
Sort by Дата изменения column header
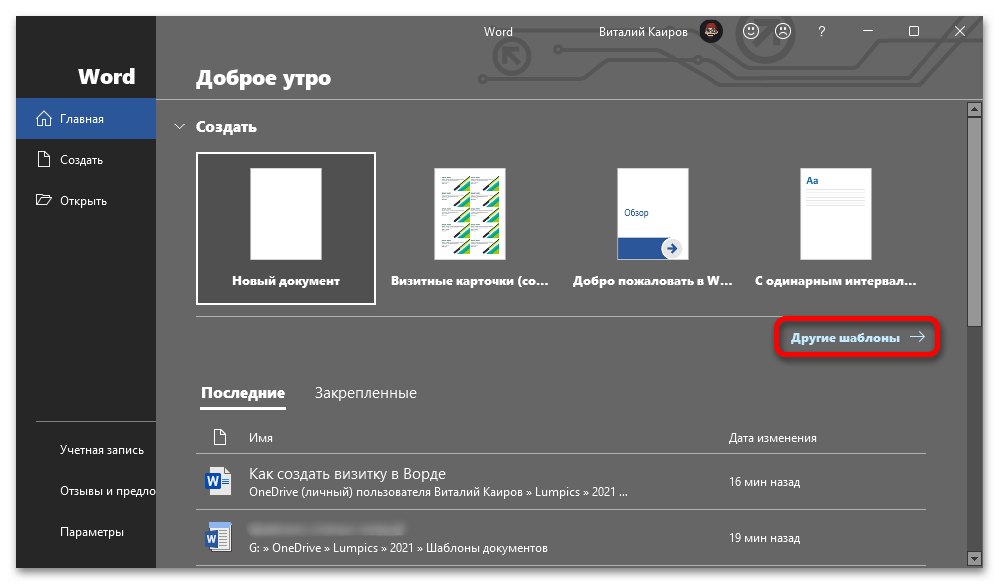(772, 438)
